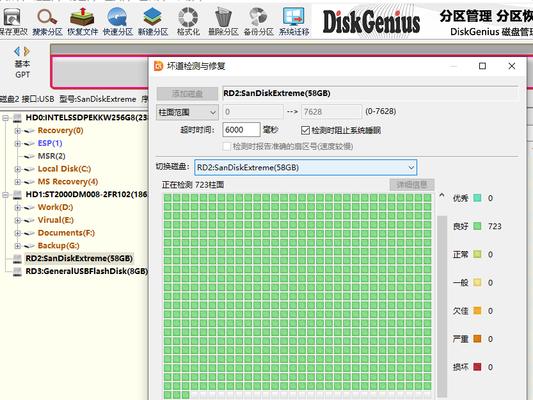Click the timeout field showing 6000

click(x=241, y=130)
